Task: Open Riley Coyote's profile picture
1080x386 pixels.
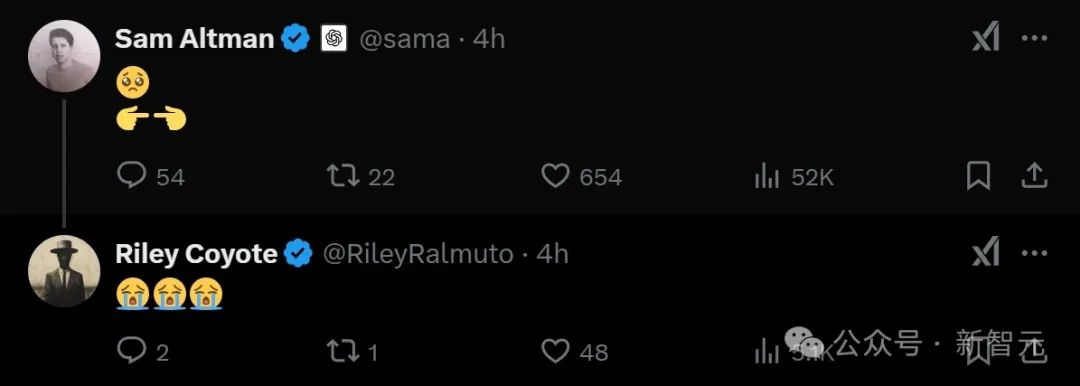Action: click(x=64, y=271)
